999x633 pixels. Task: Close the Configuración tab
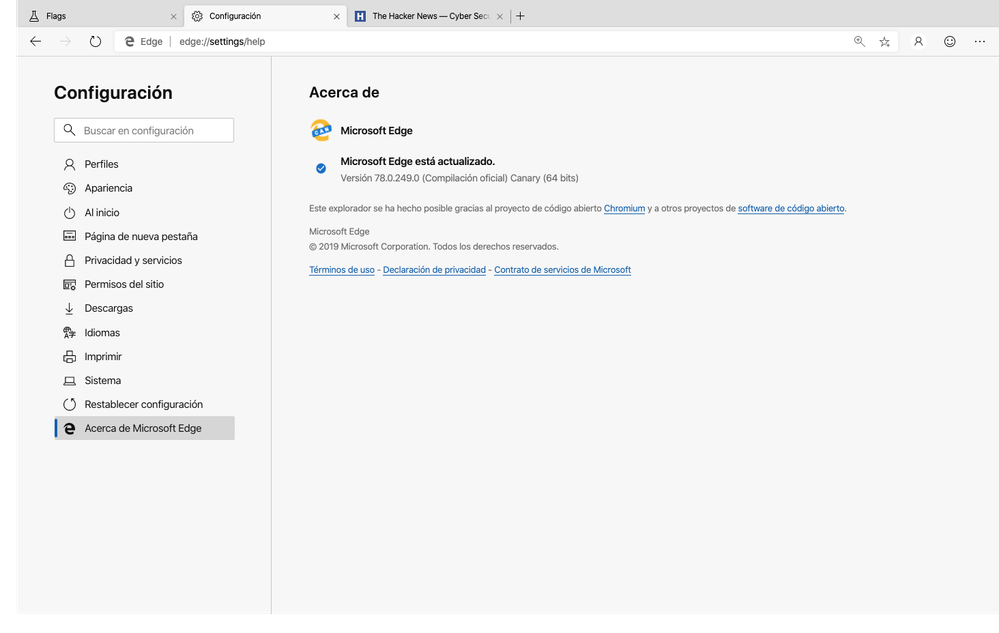tap(336, 17)
